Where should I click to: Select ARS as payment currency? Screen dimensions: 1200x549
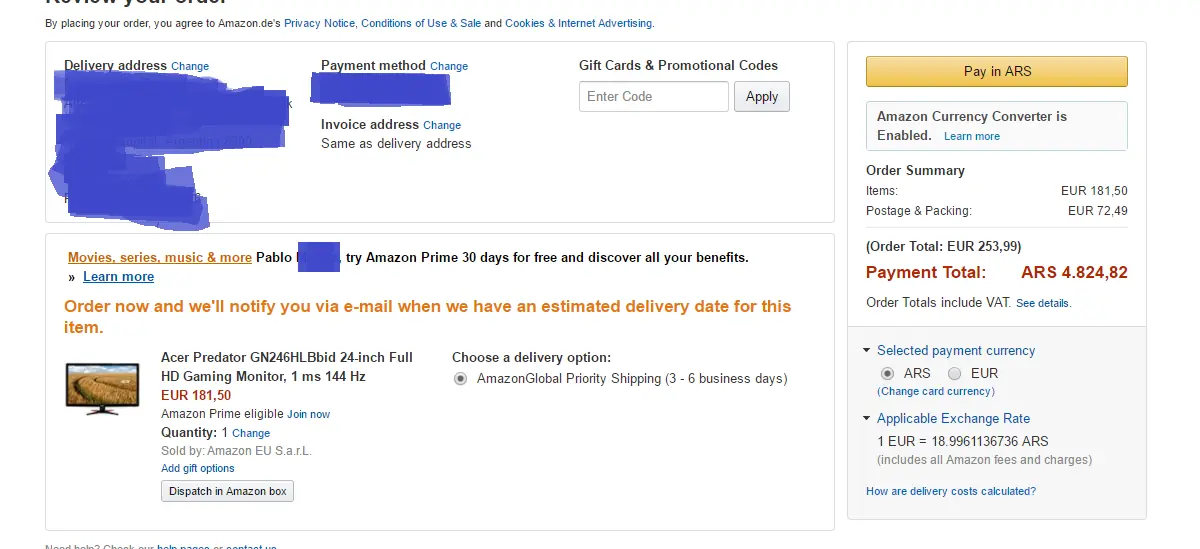tap(887, 373)
